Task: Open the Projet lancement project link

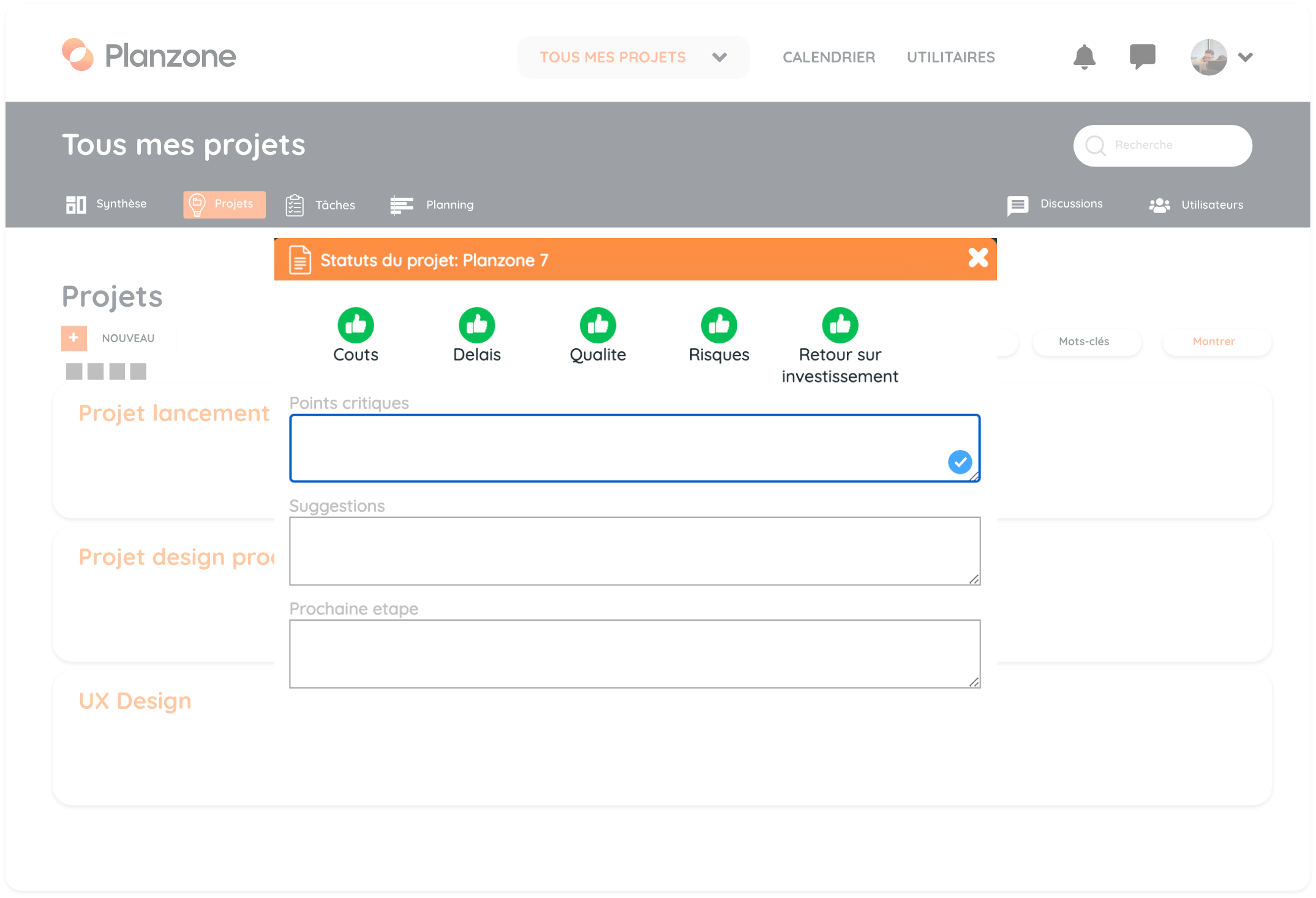Action: 174,413
